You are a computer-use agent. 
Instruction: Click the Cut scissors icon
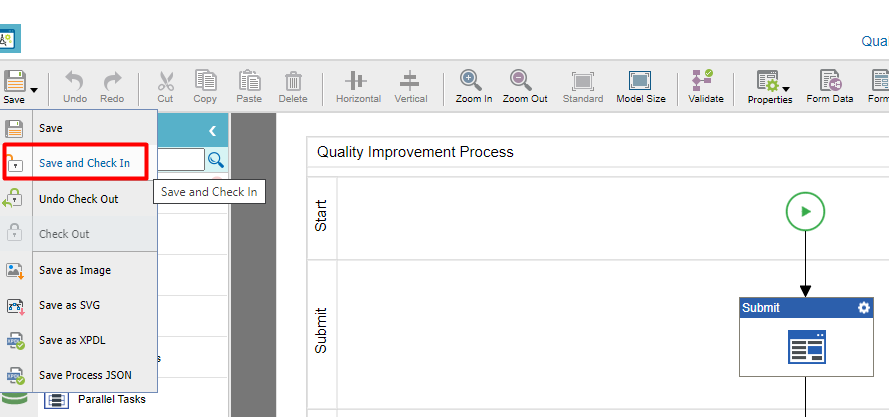click(x=165, y=82)
